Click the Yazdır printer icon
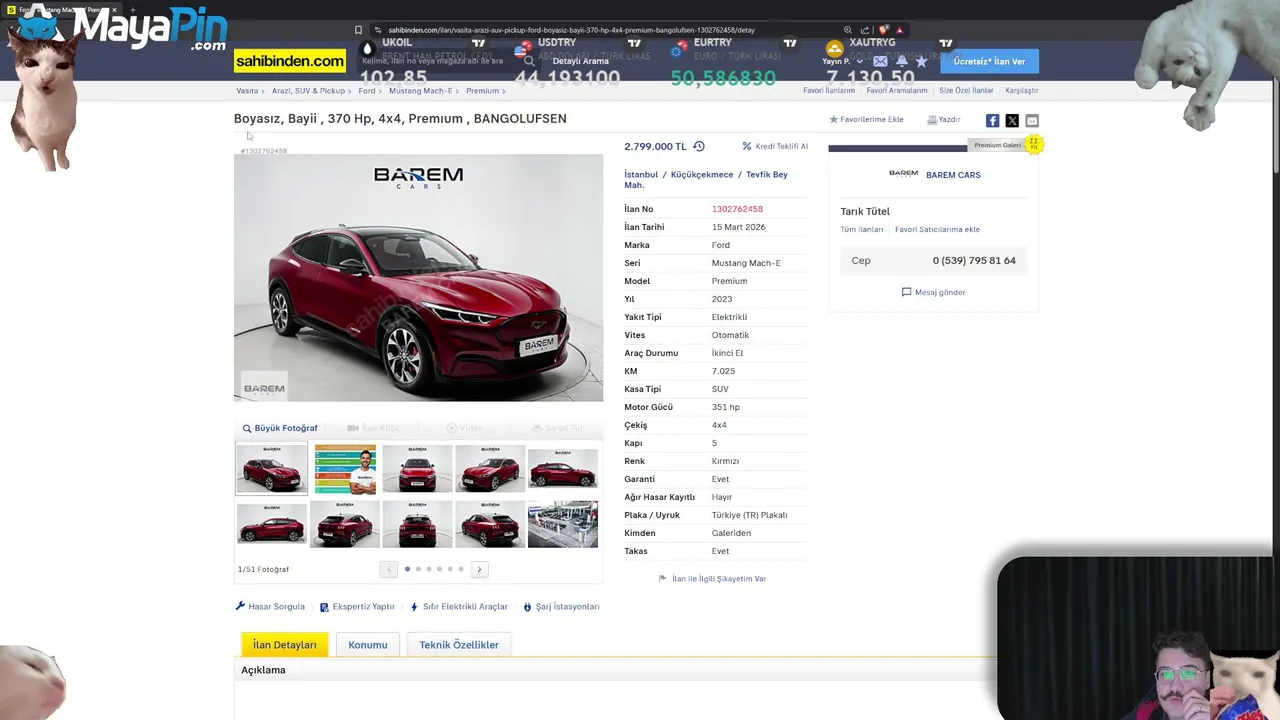The image size is (1280, 720). coord(932,120)
